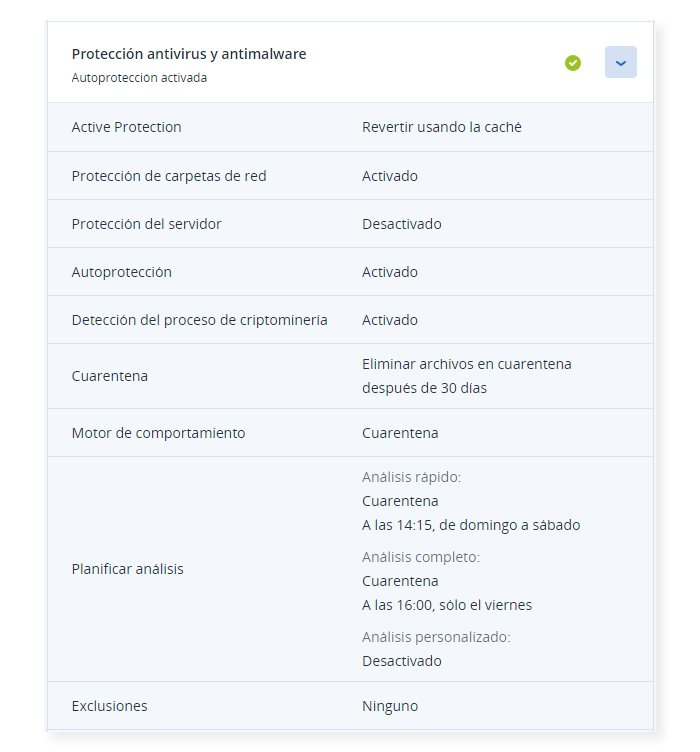Click the Desactivado value for server protection
This screenshot has width=700, height=752.
pyautogui.click(x=402, y=224)
